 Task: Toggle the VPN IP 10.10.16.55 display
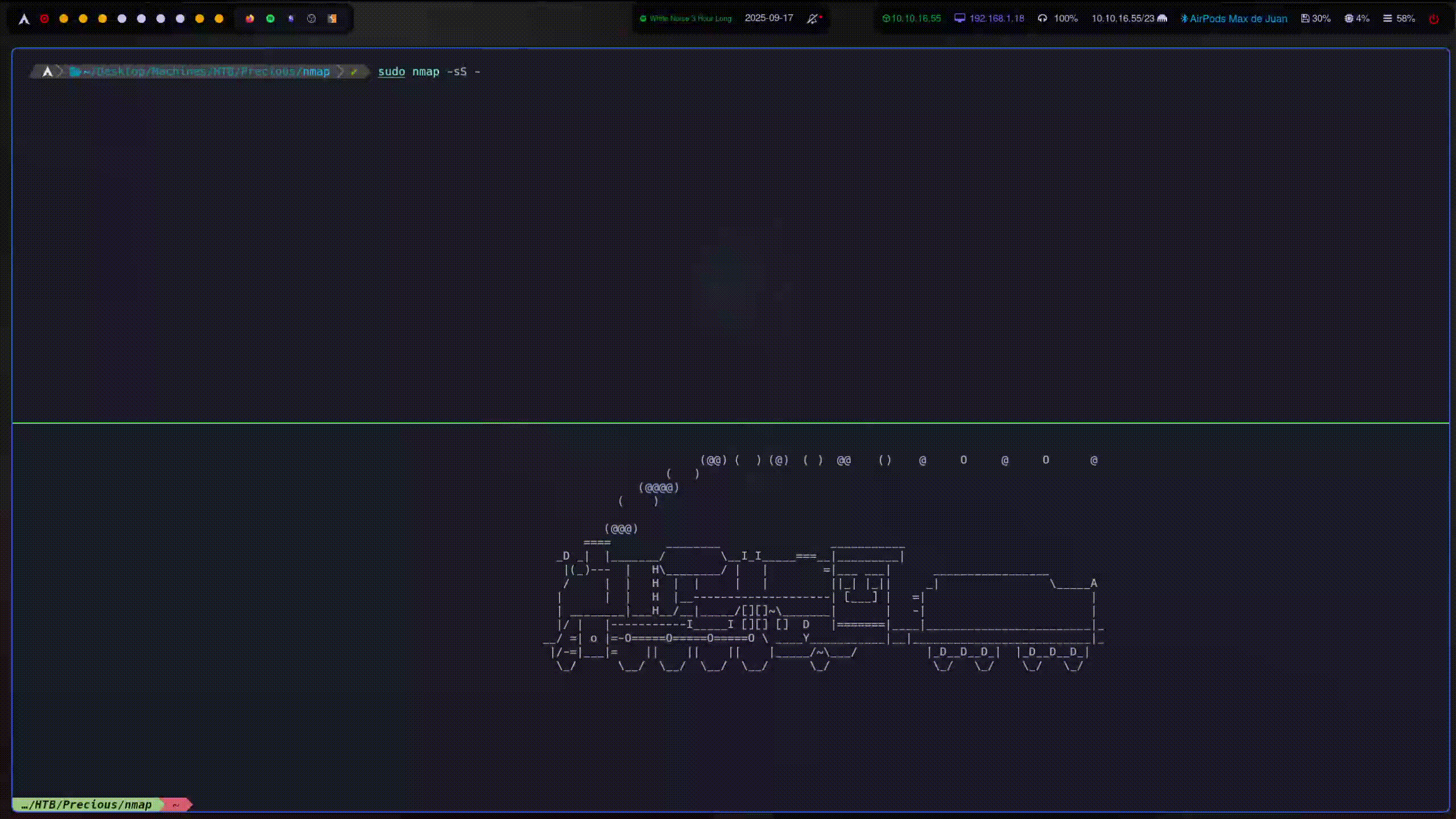pyautogui.click(x=911, y=18)
